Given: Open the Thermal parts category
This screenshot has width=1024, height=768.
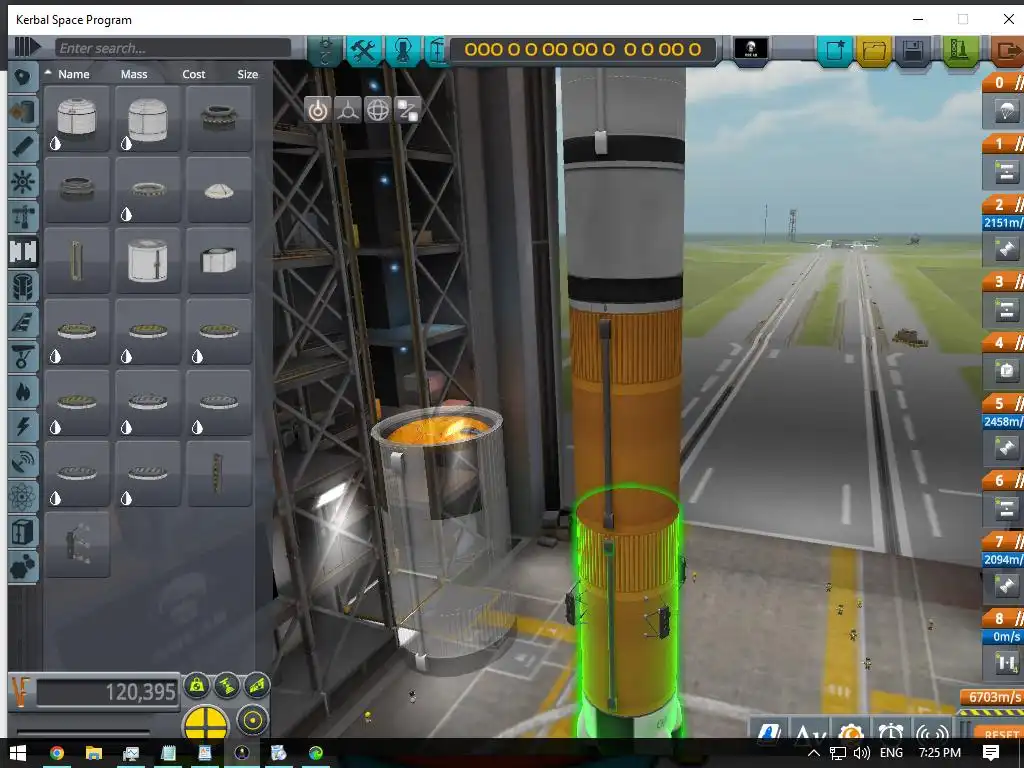Looking at the screenshot, I should coord(23,392).
